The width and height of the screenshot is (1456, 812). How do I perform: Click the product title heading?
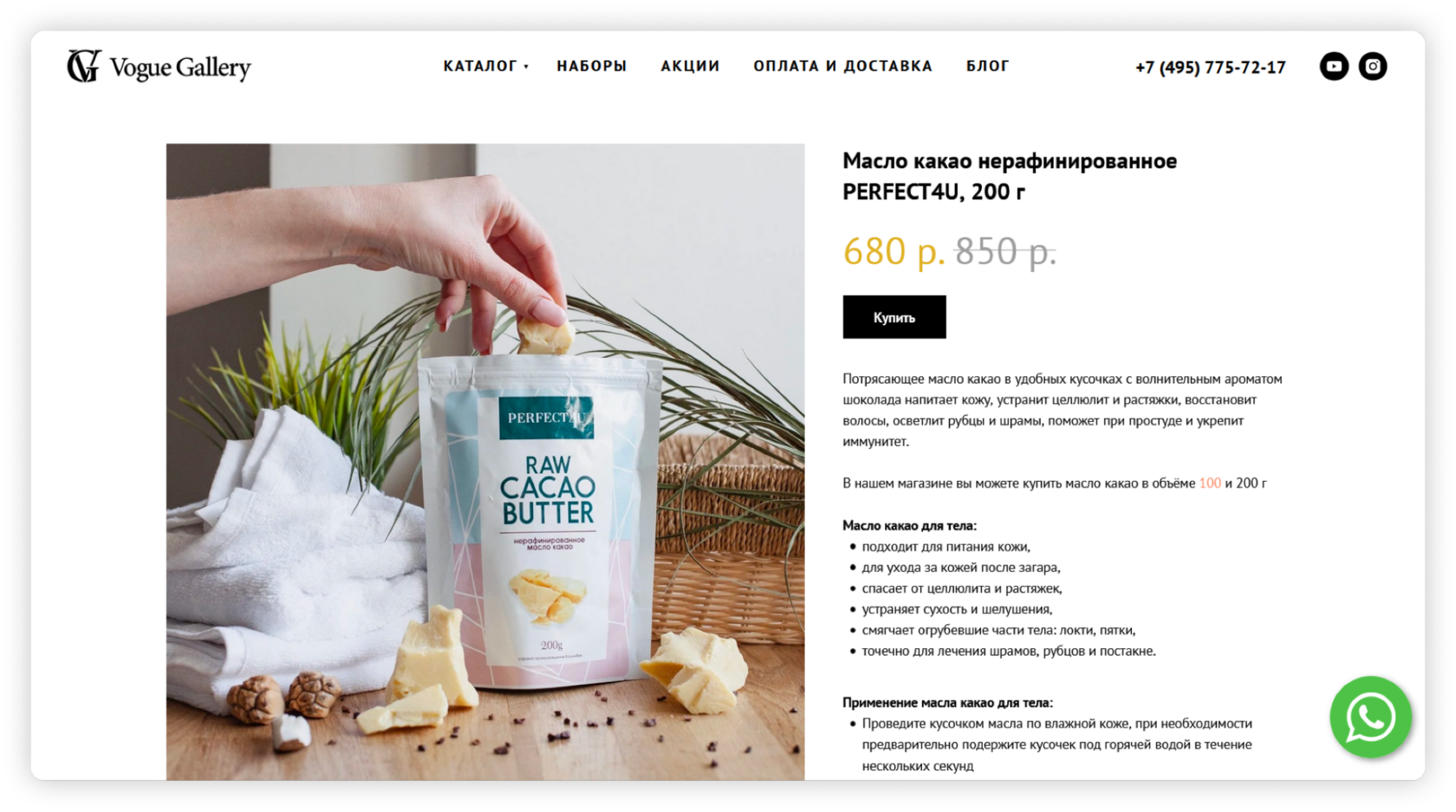[x=1010, y=176]
